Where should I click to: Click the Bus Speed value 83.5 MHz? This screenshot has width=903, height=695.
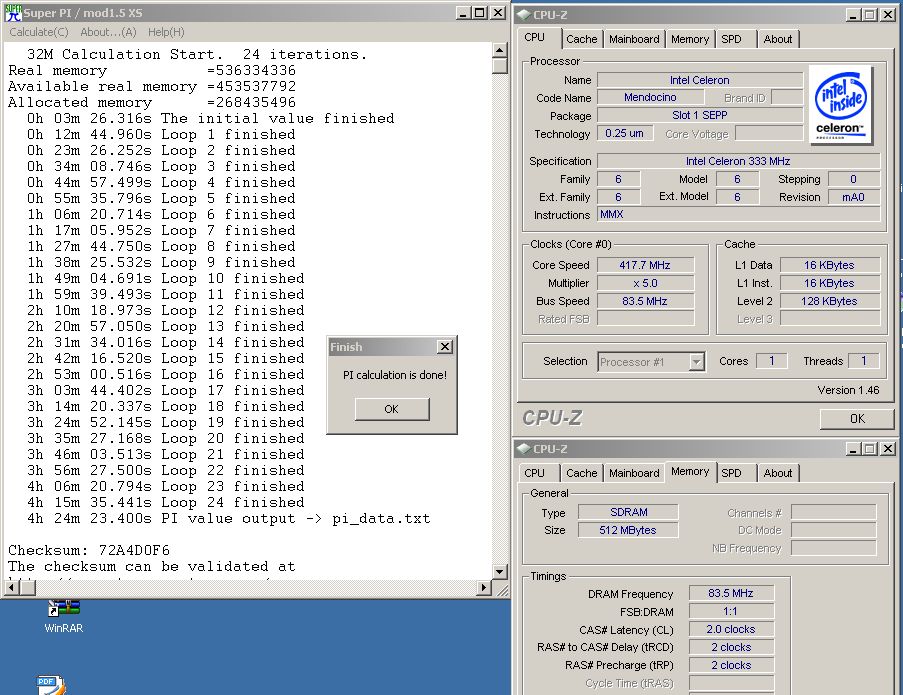pyautogui.click(x=645, y=301)
